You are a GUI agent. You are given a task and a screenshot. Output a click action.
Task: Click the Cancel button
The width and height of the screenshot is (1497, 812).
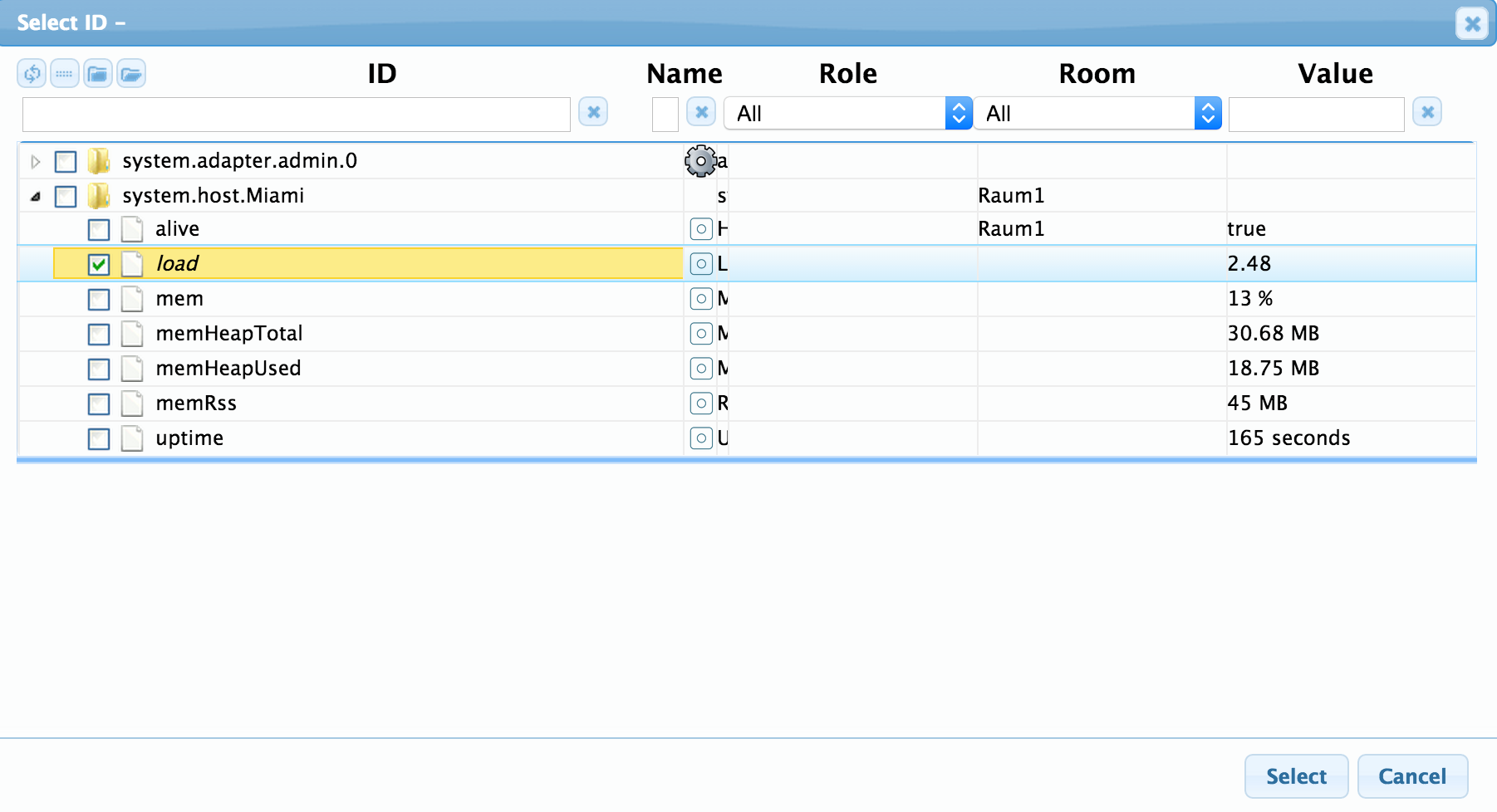1412,776
